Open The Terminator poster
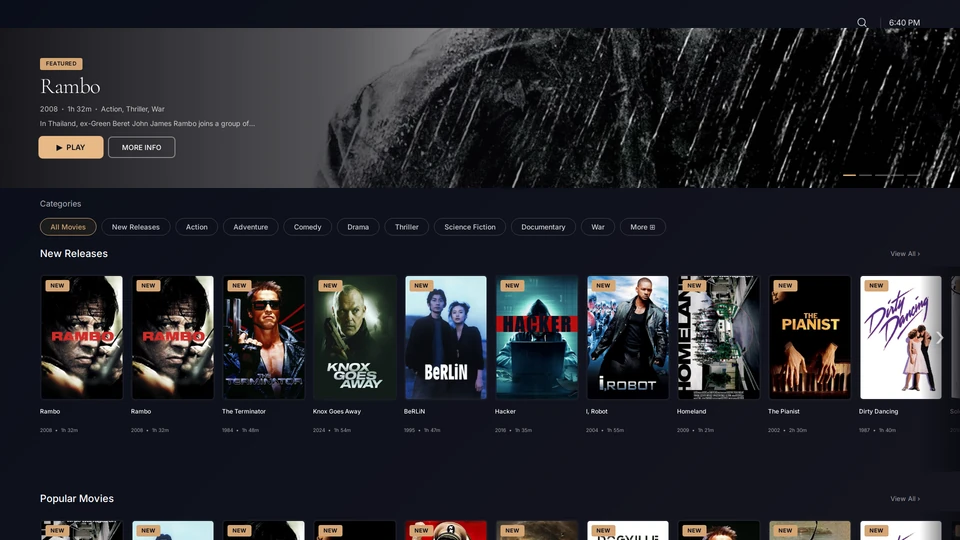 coord(263,337)
